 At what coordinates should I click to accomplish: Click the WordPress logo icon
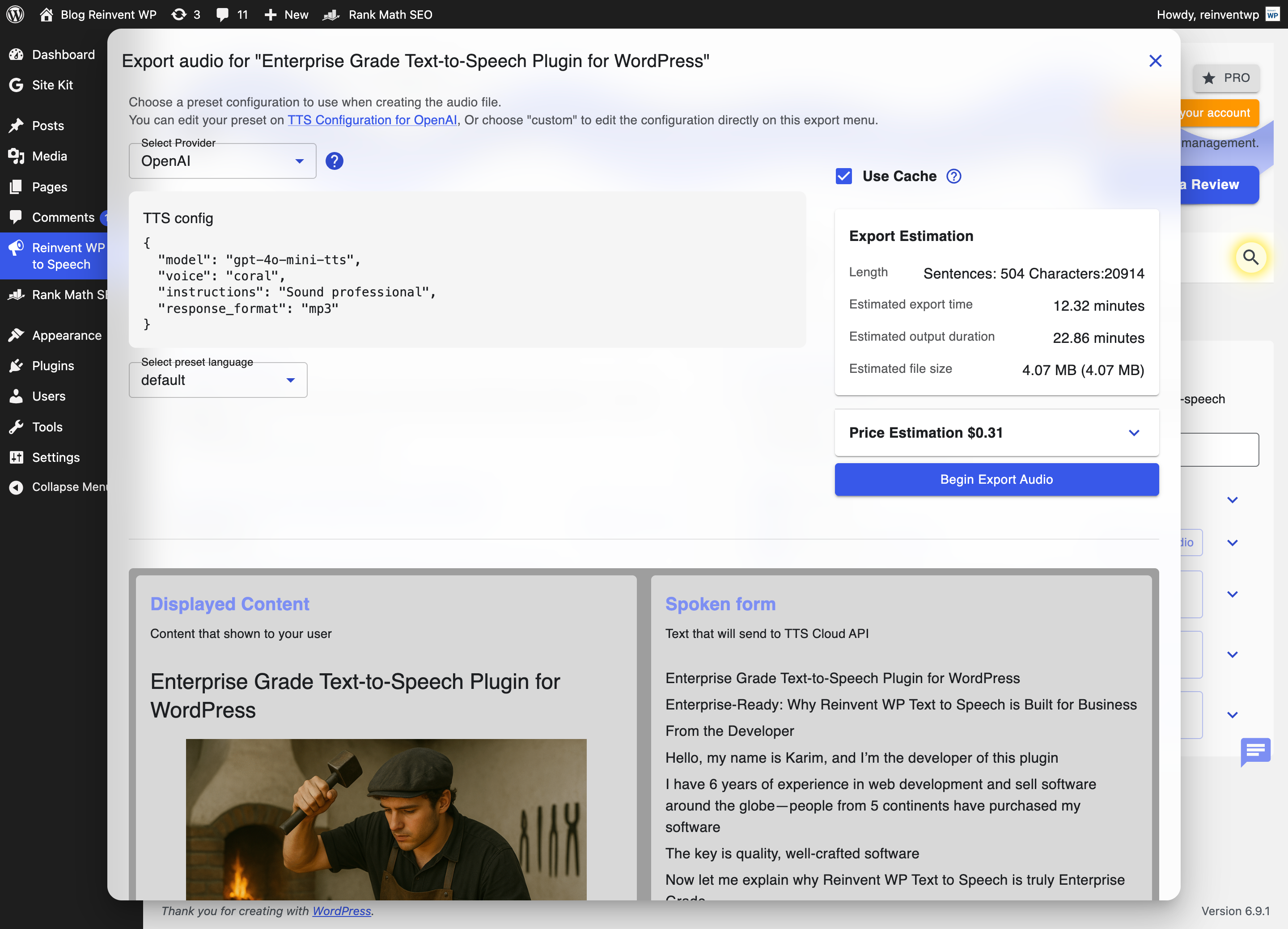15,14
